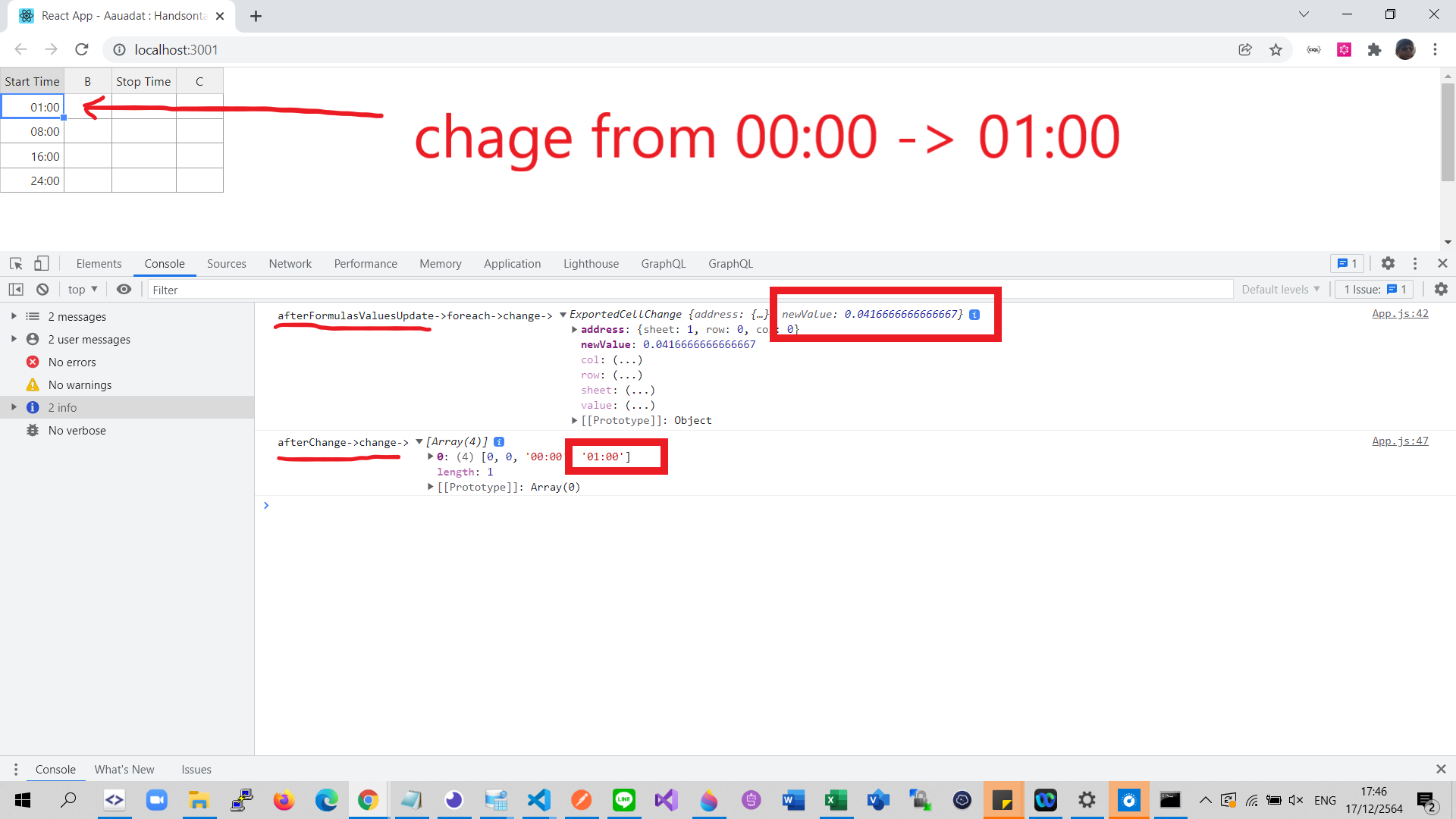Open the App.js:42 source link
This screenshot has height=819, width=1456.
1400,313
